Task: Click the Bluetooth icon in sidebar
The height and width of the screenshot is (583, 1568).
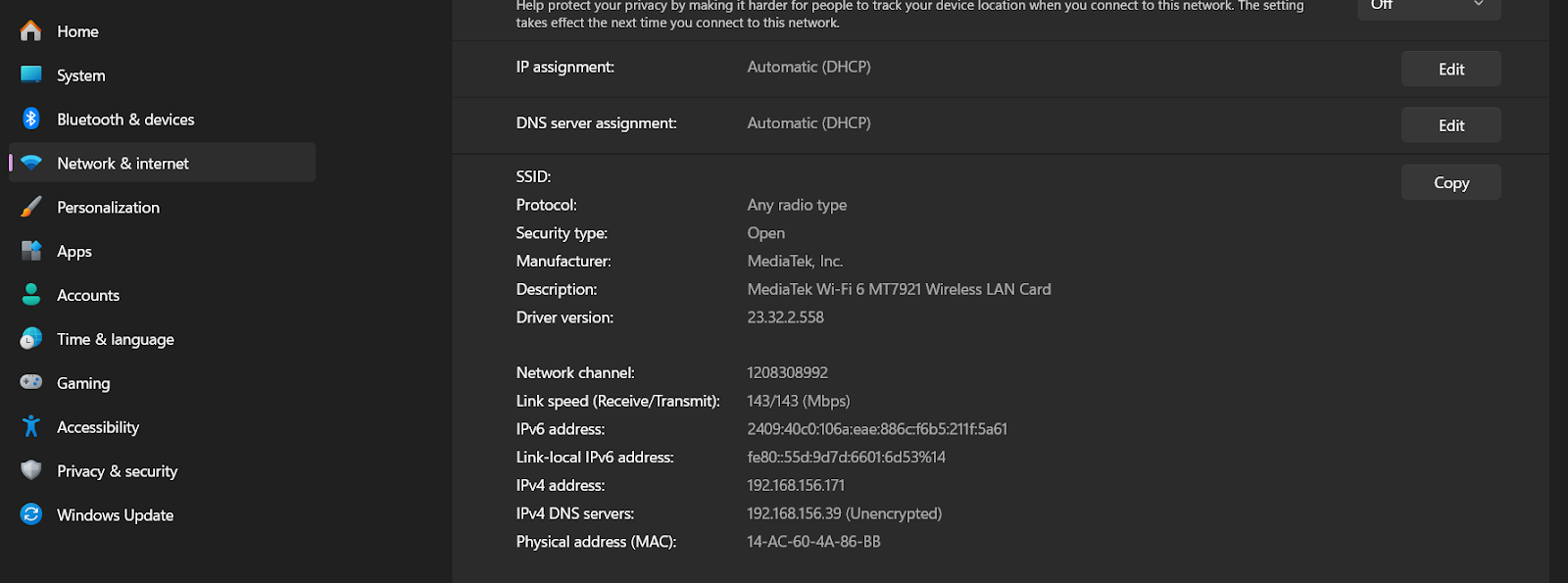Action: pyautogui.click(x=31, y=119)
